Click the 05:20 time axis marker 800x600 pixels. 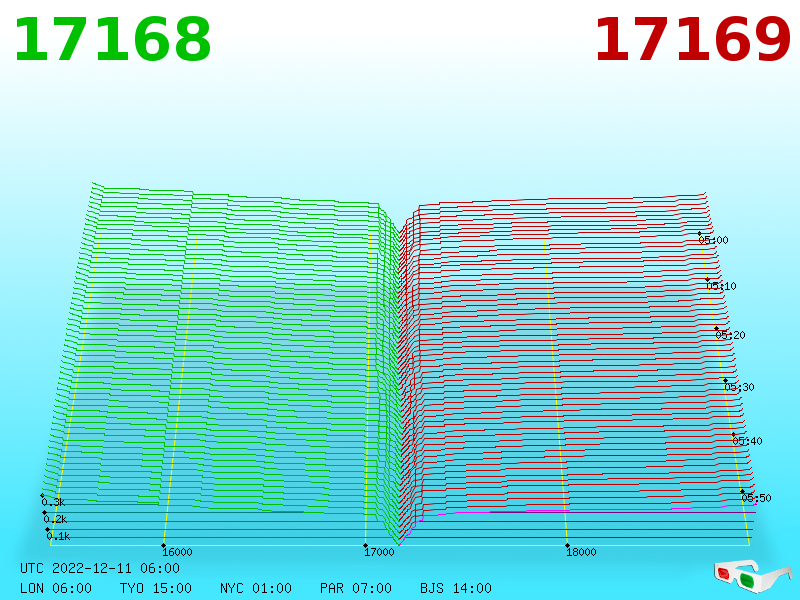click(730, 335)
